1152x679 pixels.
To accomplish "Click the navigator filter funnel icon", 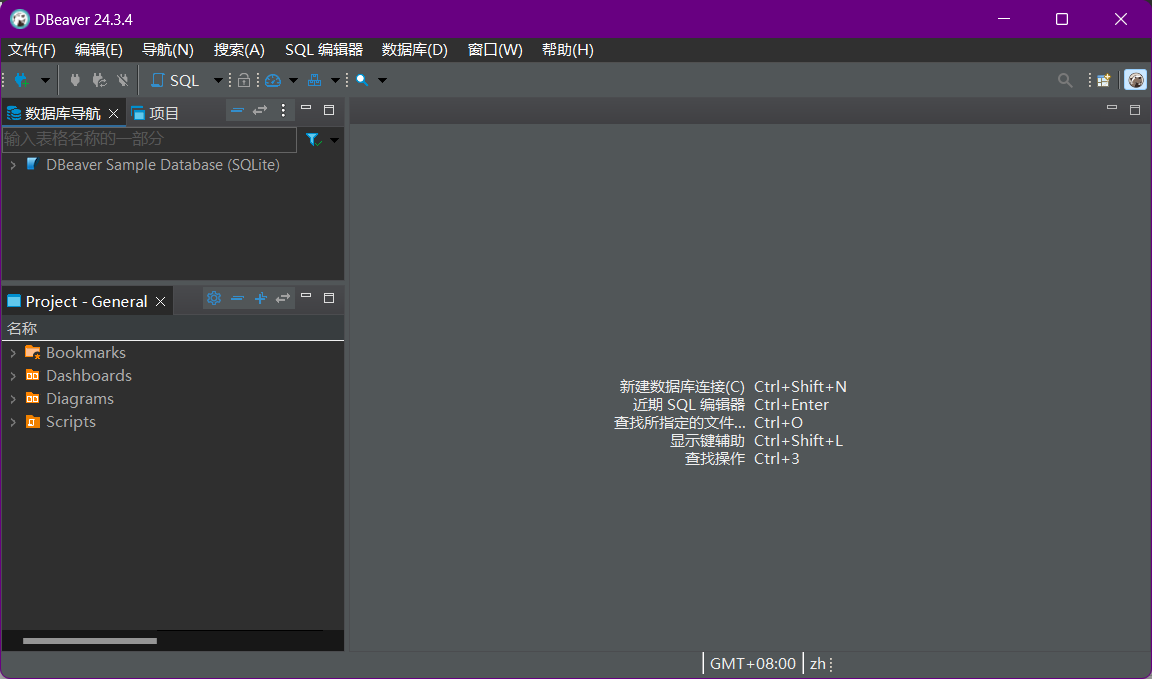I will coord(314,140).
